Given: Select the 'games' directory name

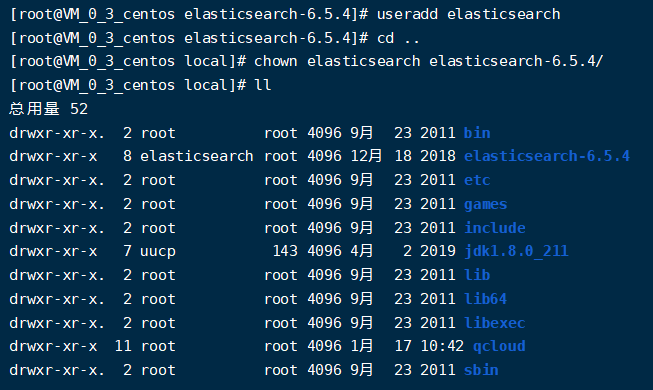Looking at the screenshot, I should point(486,204).
